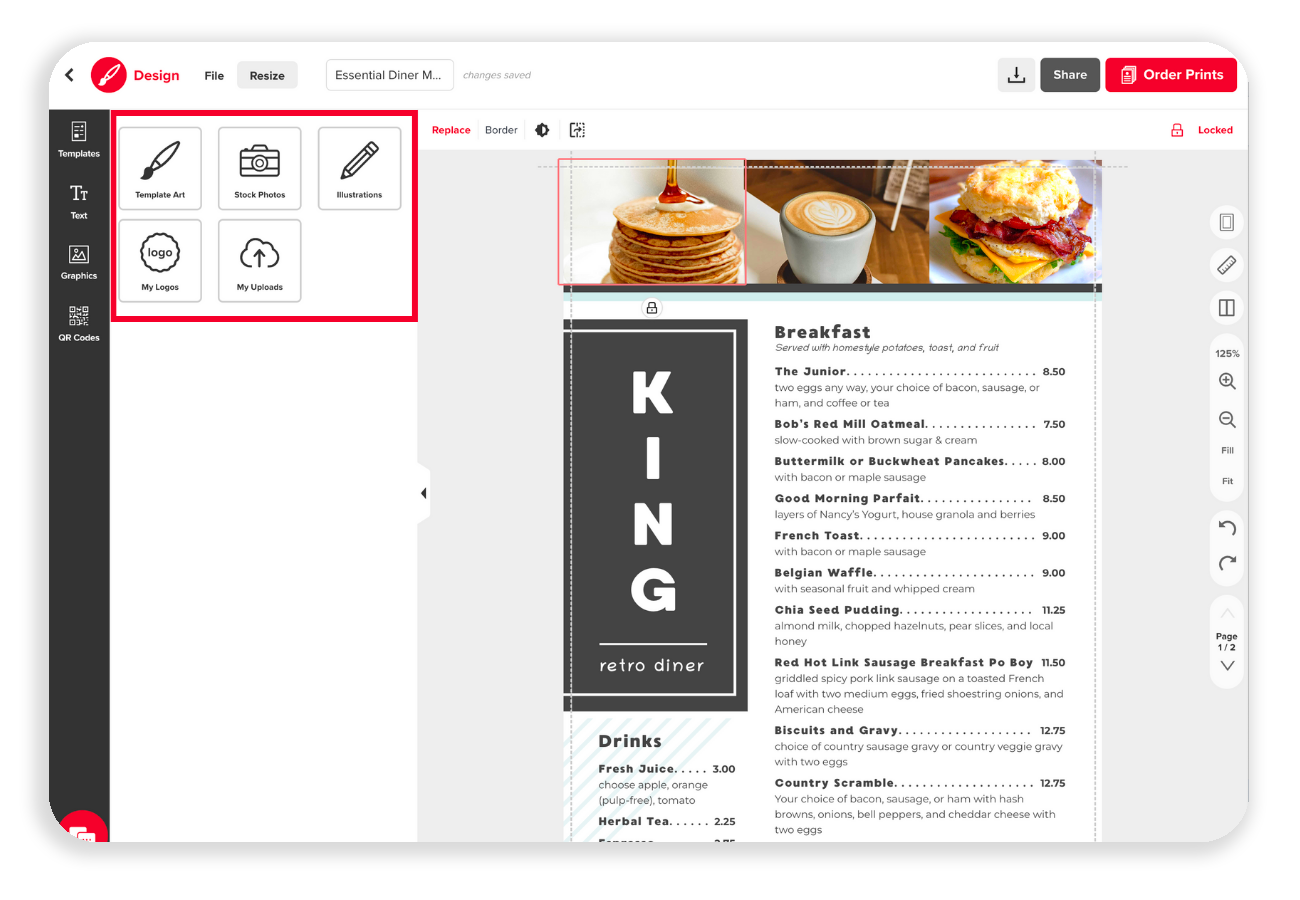Click Replace in the image toolbar
The width and height of the screenshot is (1300, 900).
(451, 130)
